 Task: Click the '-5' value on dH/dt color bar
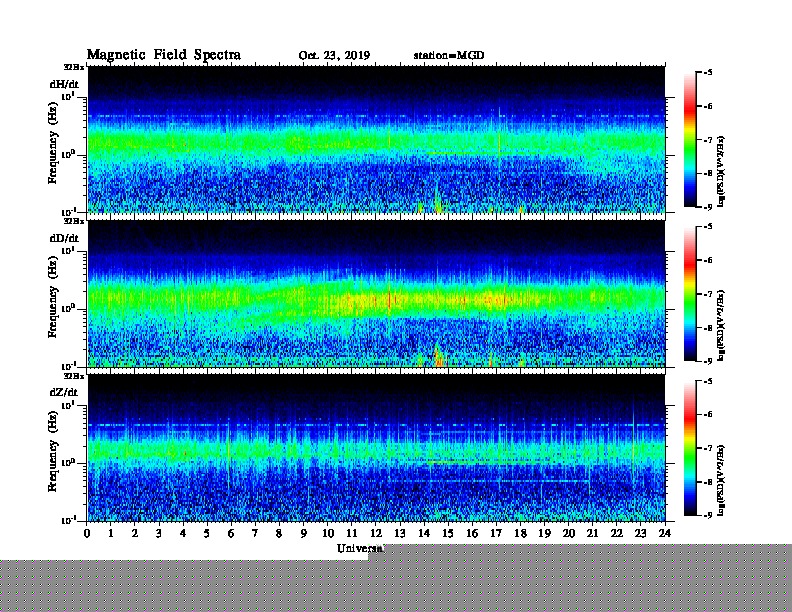click(x=708, y=73)
